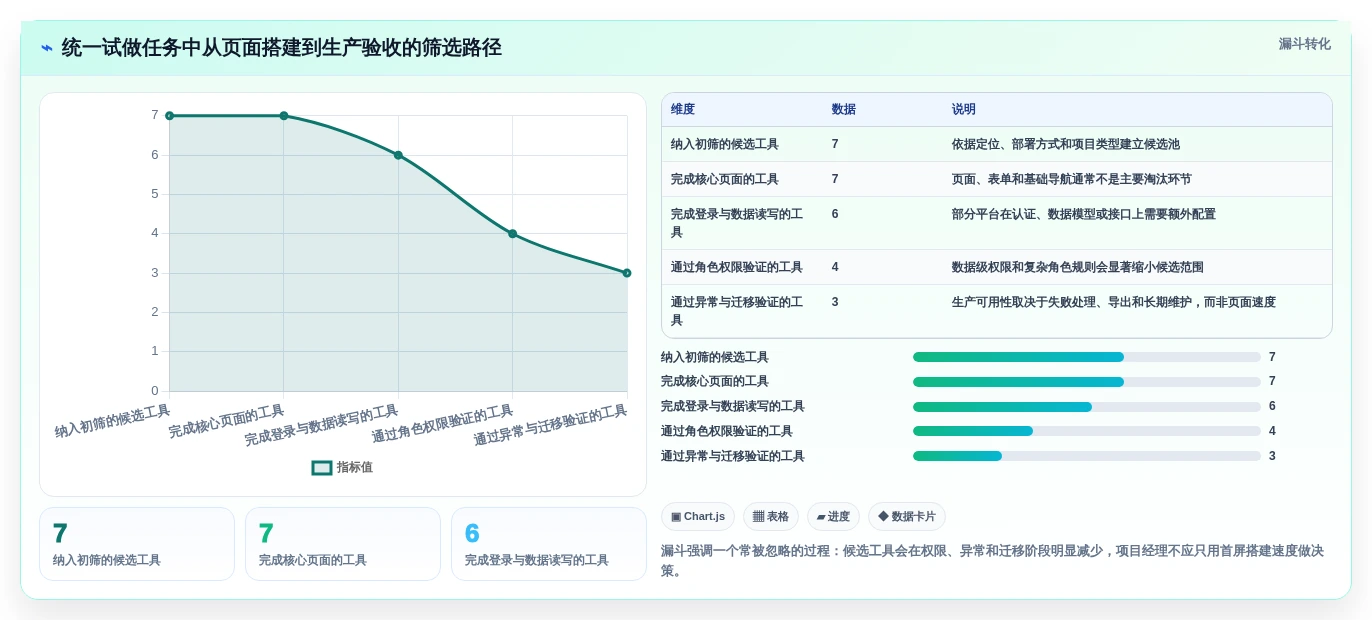
Task: Click the 维度 column header
Action: click(683, 109)
